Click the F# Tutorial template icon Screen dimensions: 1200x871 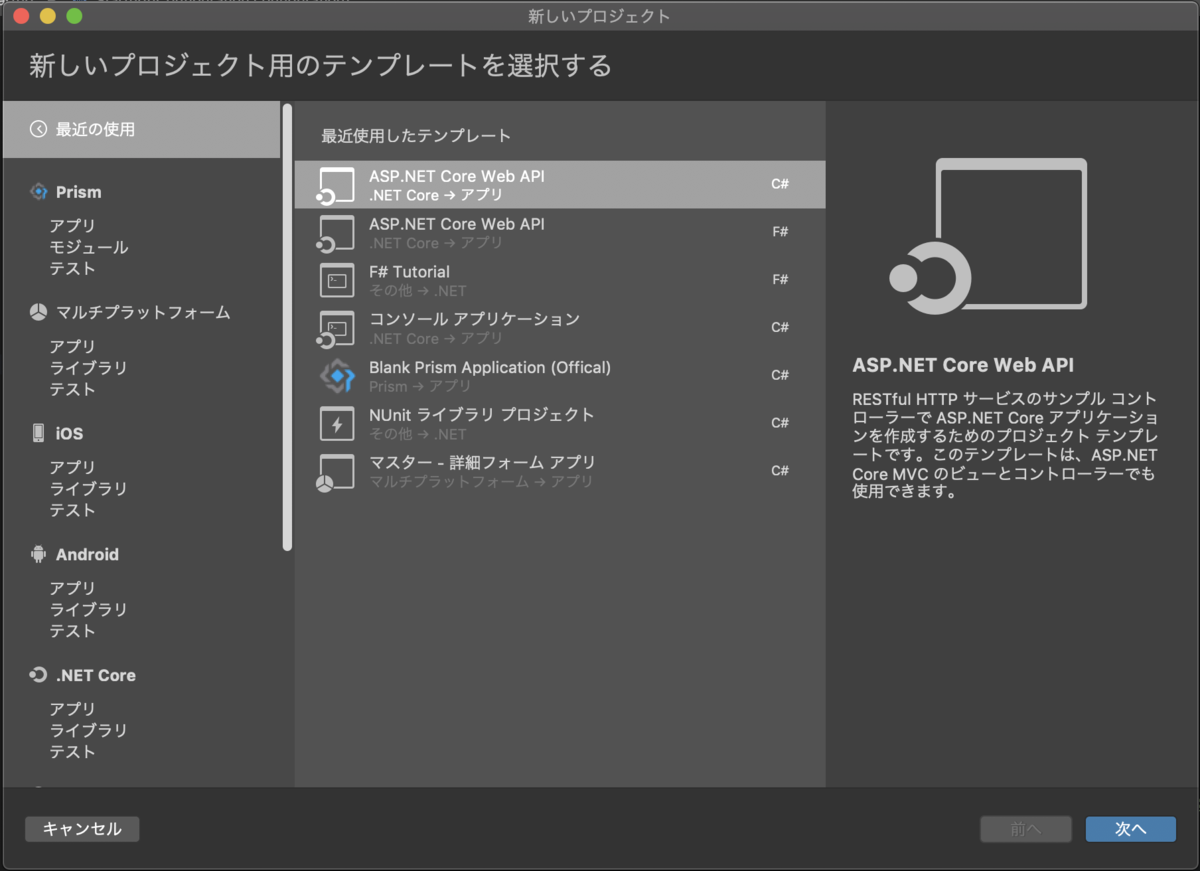click(x=337, y=280)
